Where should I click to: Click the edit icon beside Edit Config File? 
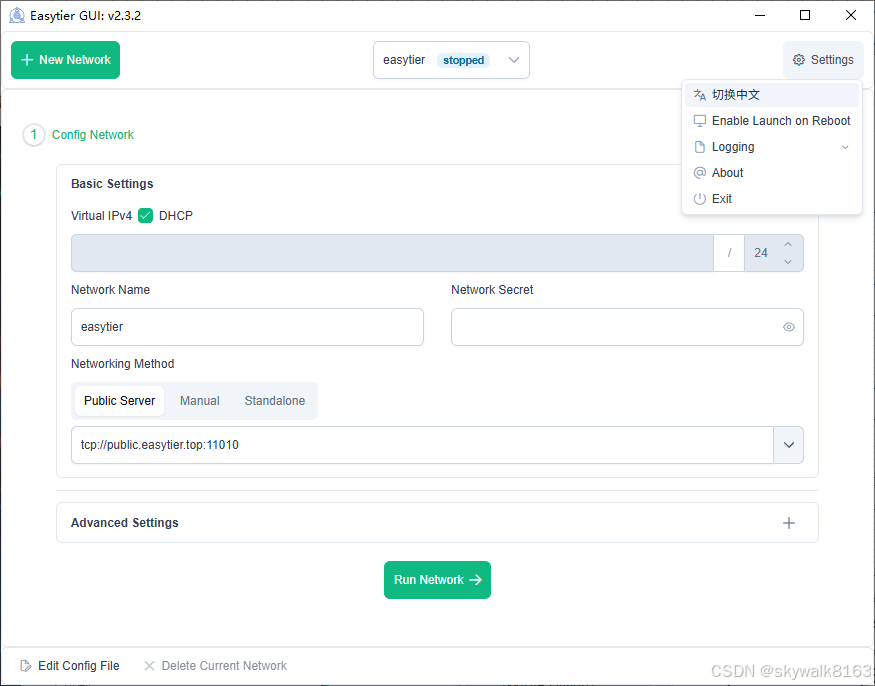[x=26, y=665]
